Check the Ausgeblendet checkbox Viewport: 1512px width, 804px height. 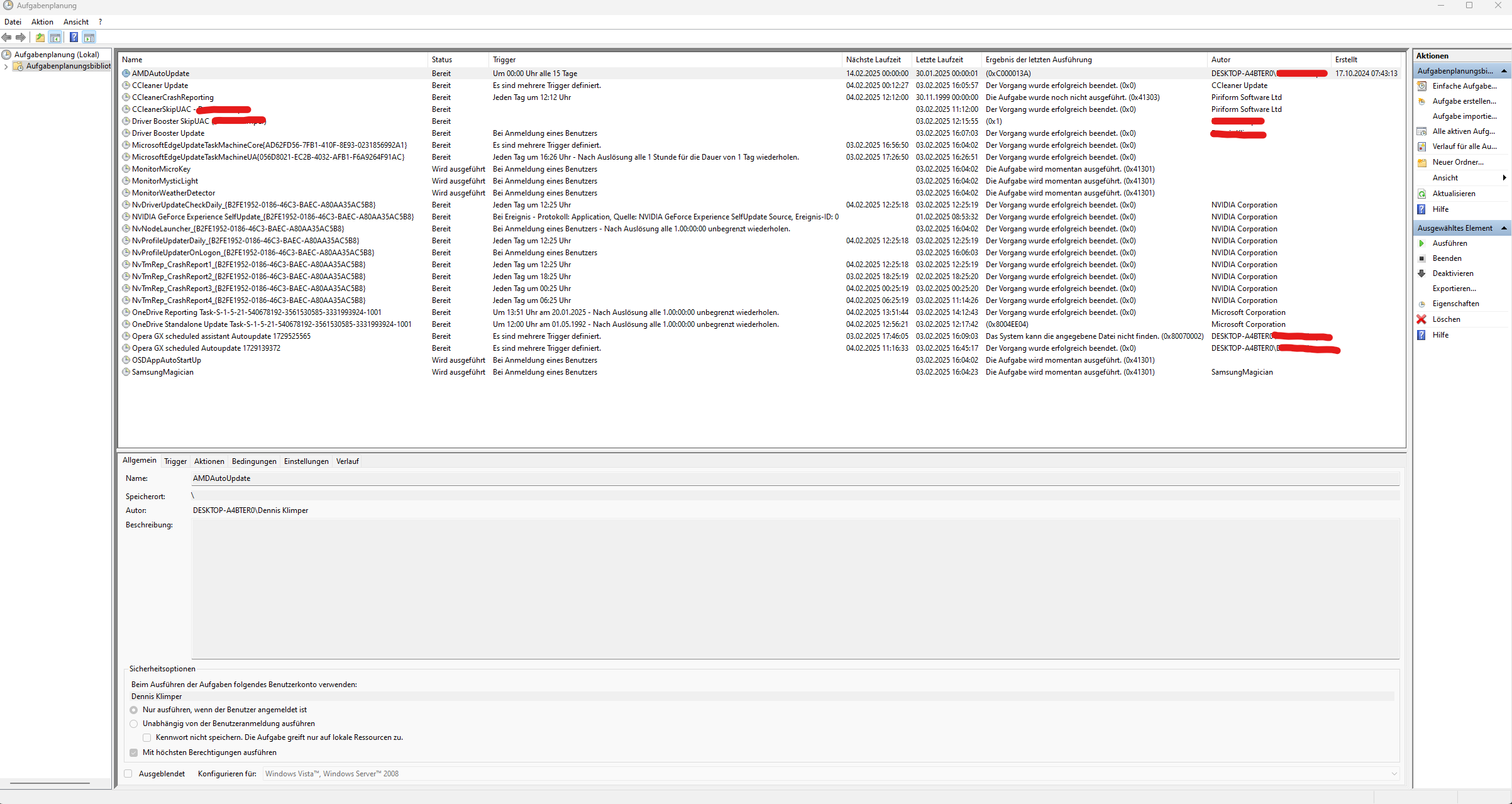[128, 774]
